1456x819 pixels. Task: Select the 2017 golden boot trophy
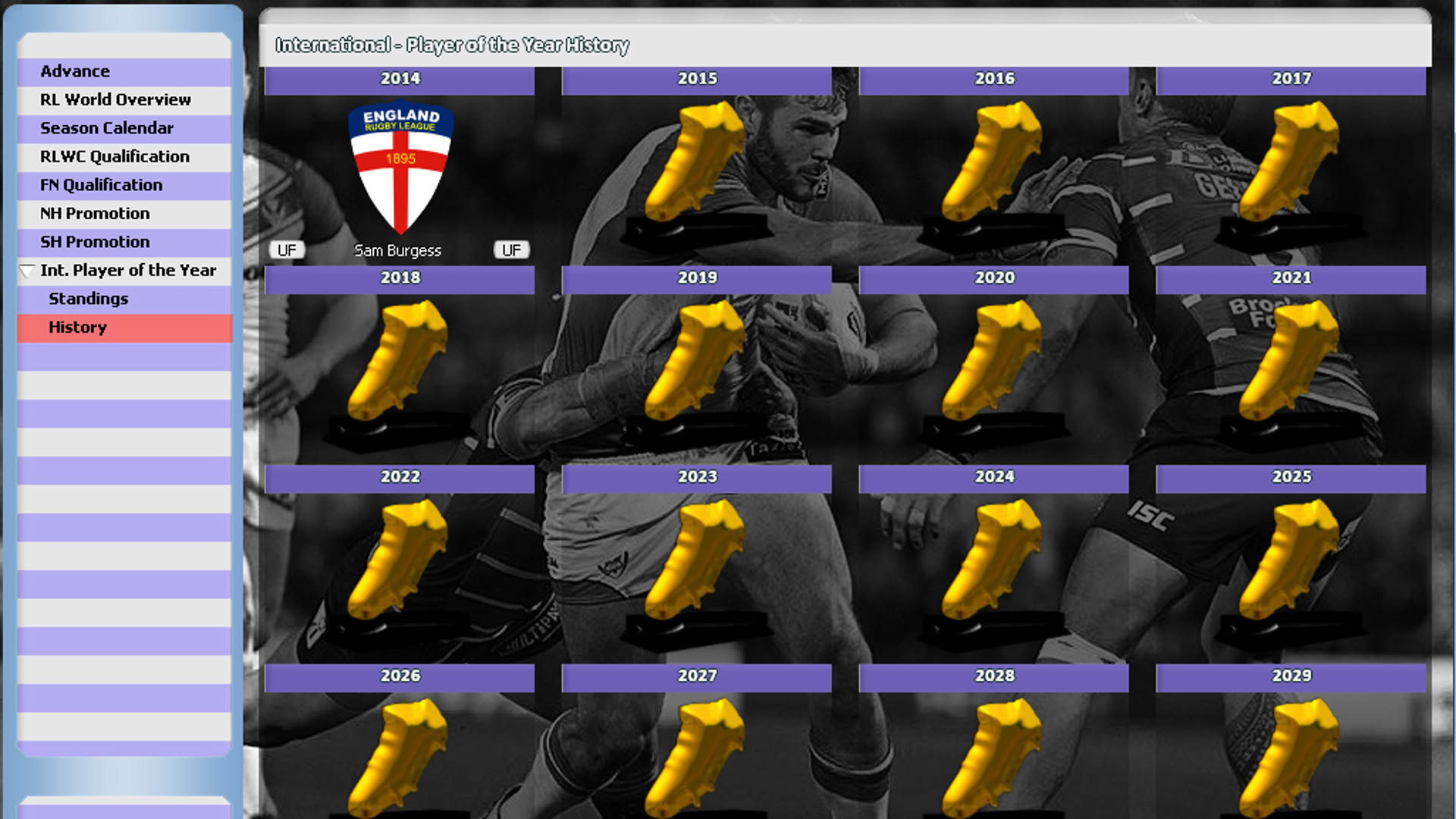[1291, 176]
